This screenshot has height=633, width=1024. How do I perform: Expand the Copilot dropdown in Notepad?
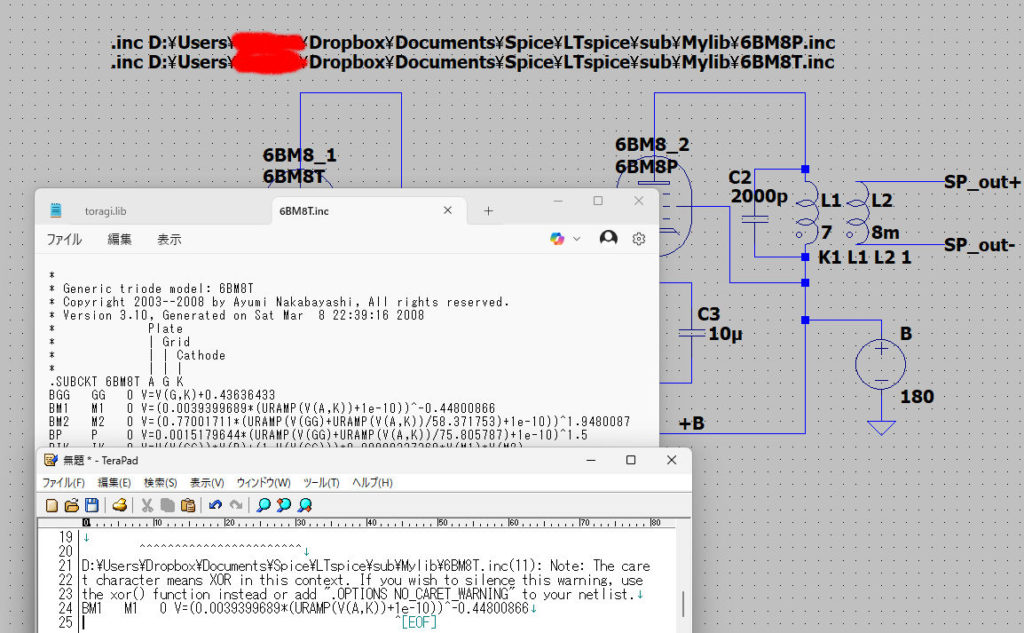[x=577, y=239]
